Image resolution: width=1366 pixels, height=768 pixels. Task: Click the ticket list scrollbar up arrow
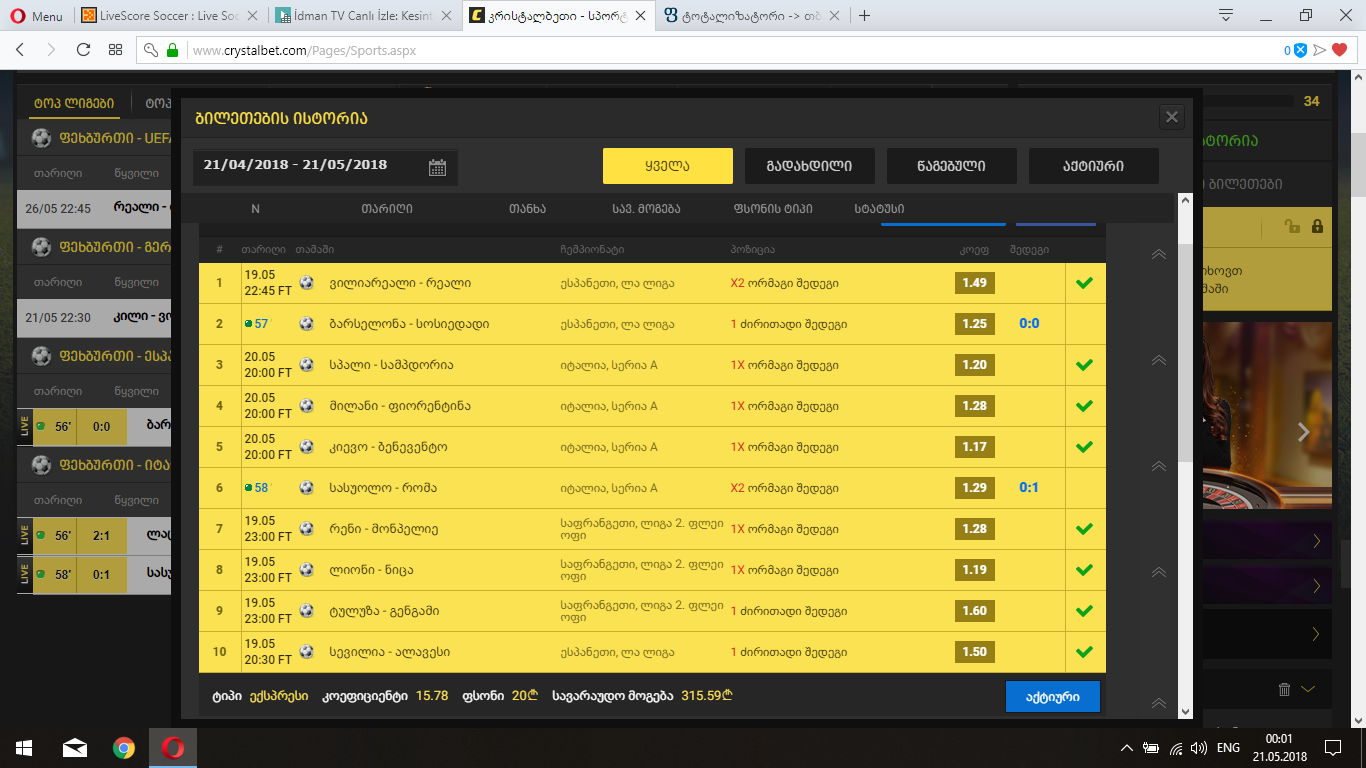click(1185, 201)
